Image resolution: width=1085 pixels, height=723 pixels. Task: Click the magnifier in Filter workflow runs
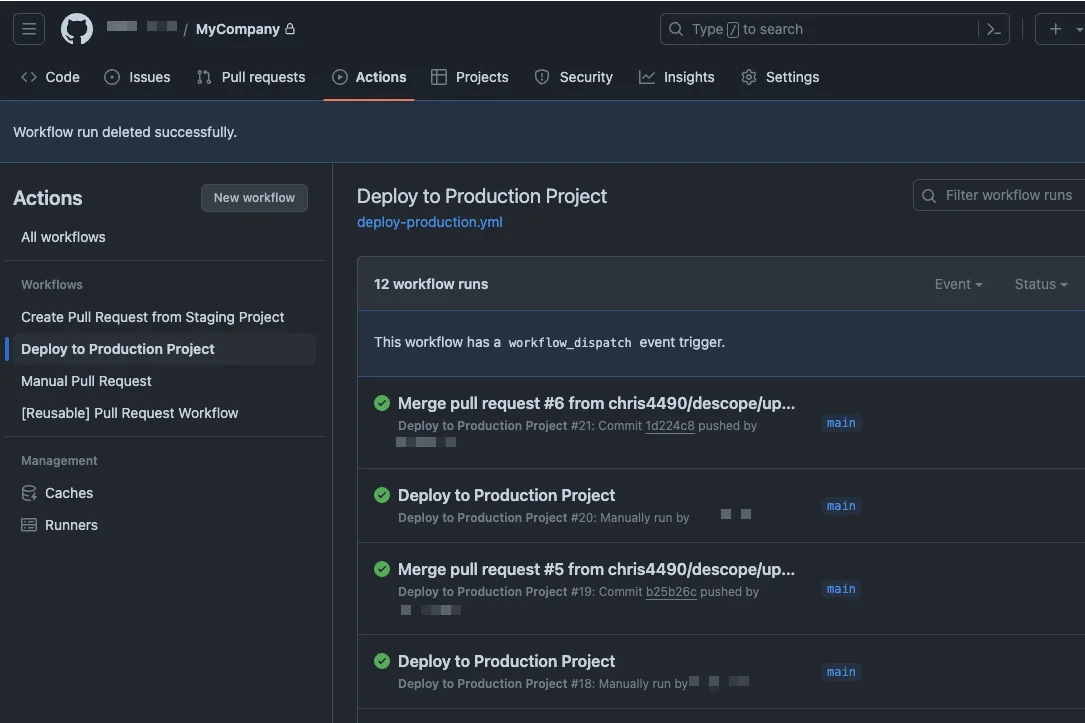click(x=929, y=196)
